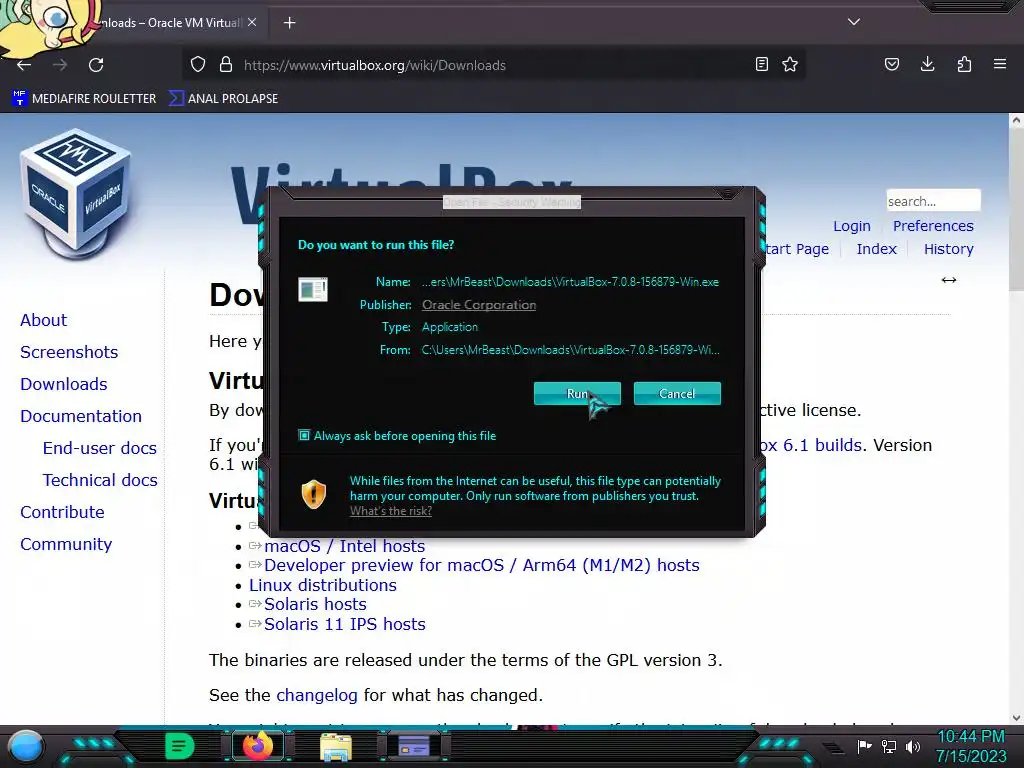The height and width of the screenshot is (768, 1024).
Task: Click the warning shield icon in dialog
Action: 314,494
